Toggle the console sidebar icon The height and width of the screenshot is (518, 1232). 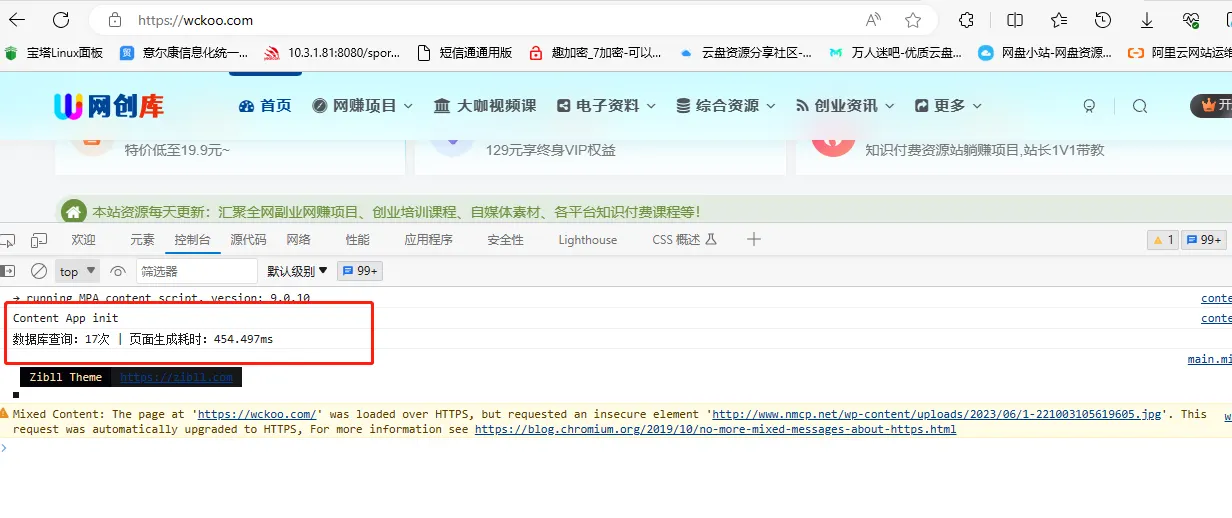[8, 271]
